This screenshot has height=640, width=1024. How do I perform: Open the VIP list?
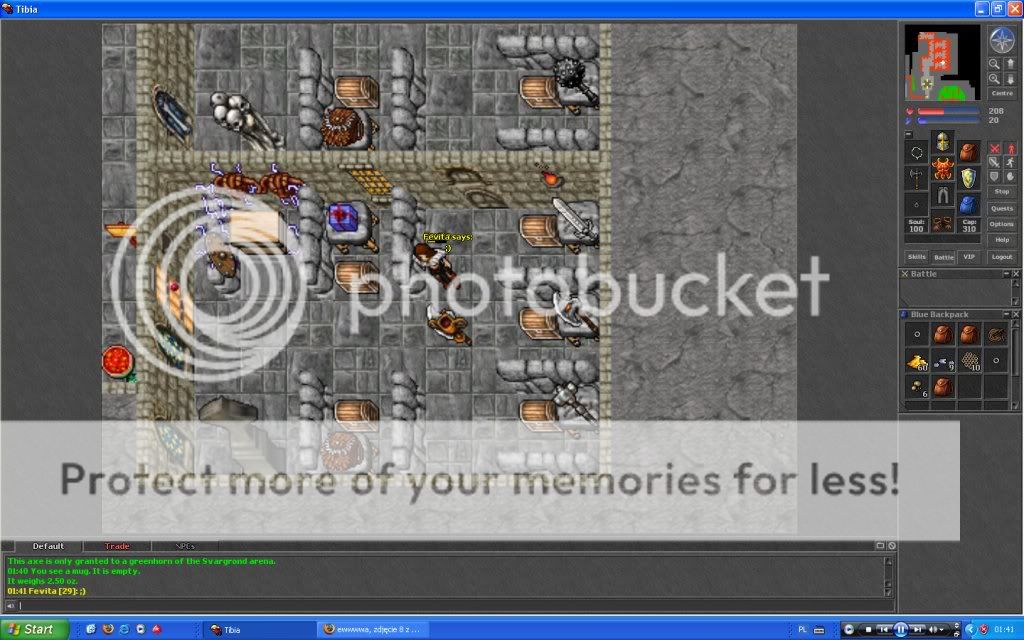coord(969,257)
